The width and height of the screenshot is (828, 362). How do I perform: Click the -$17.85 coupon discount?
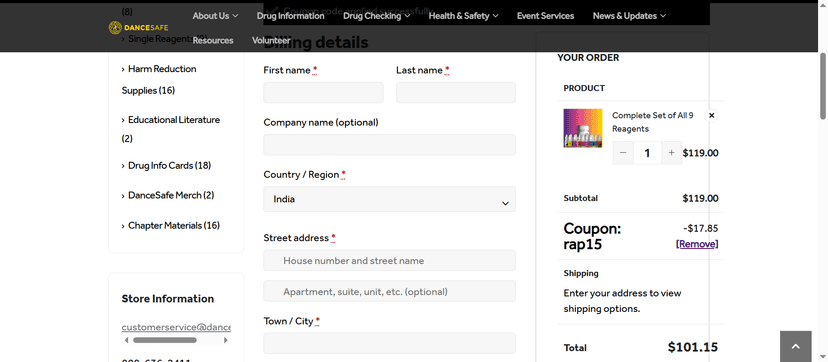click(700, 228)
